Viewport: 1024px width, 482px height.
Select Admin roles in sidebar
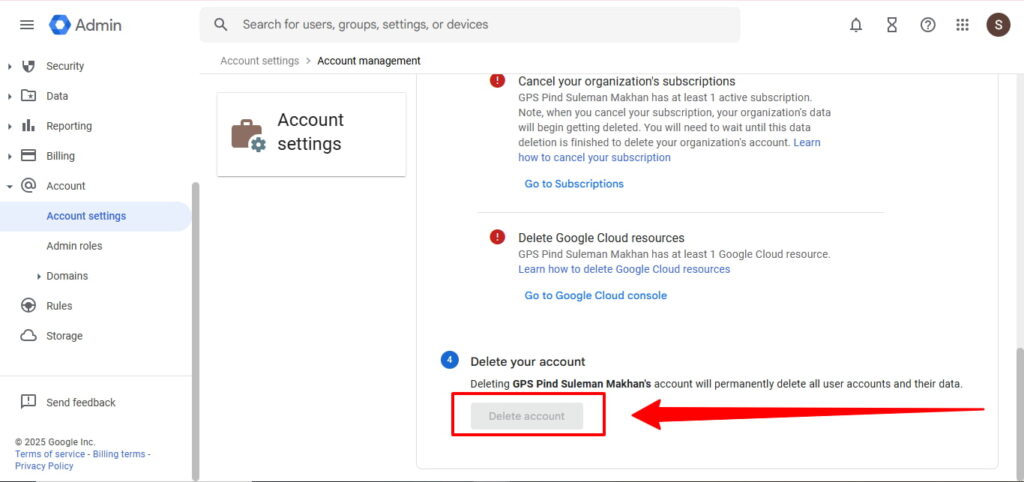point(74,246)
